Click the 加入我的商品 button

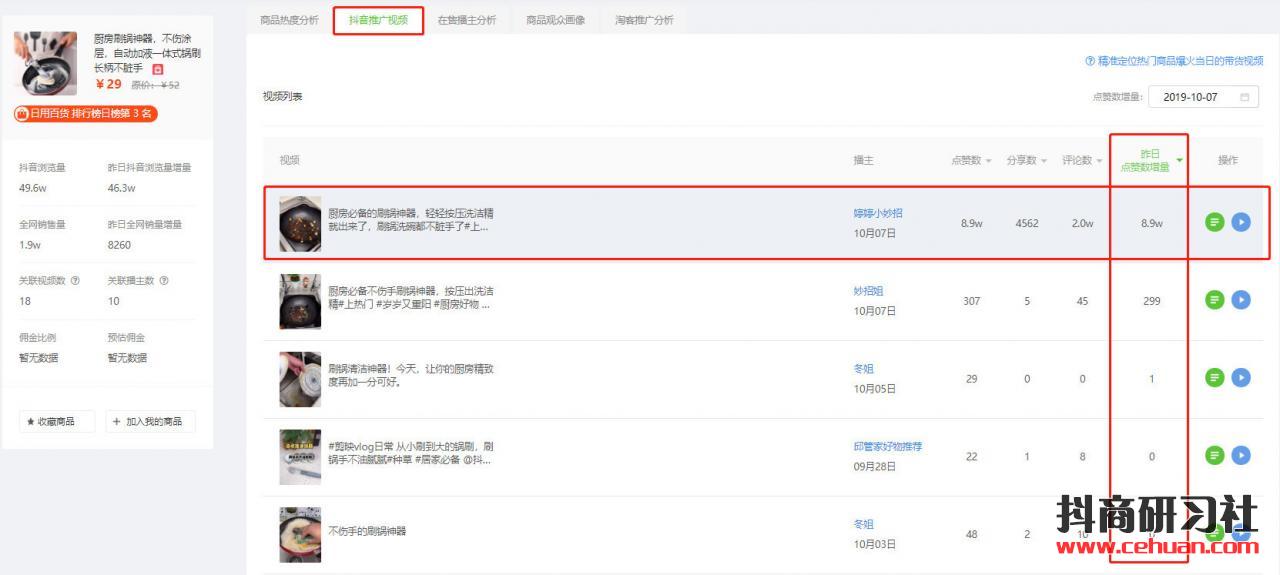click(x=150, y=422)
